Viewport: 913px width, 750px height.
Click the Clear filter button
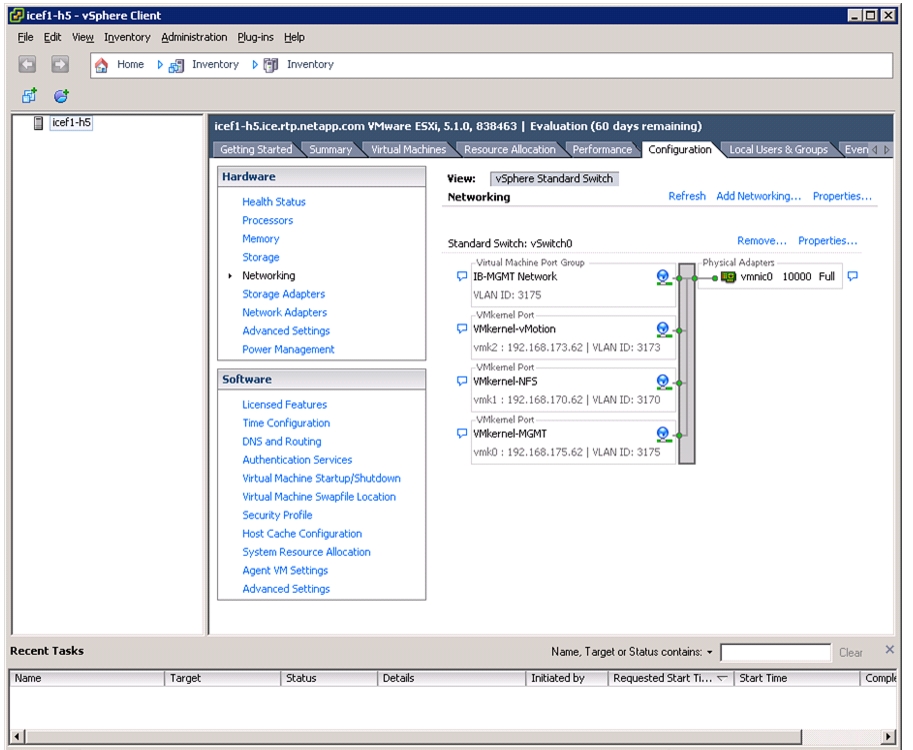[851, 653]
